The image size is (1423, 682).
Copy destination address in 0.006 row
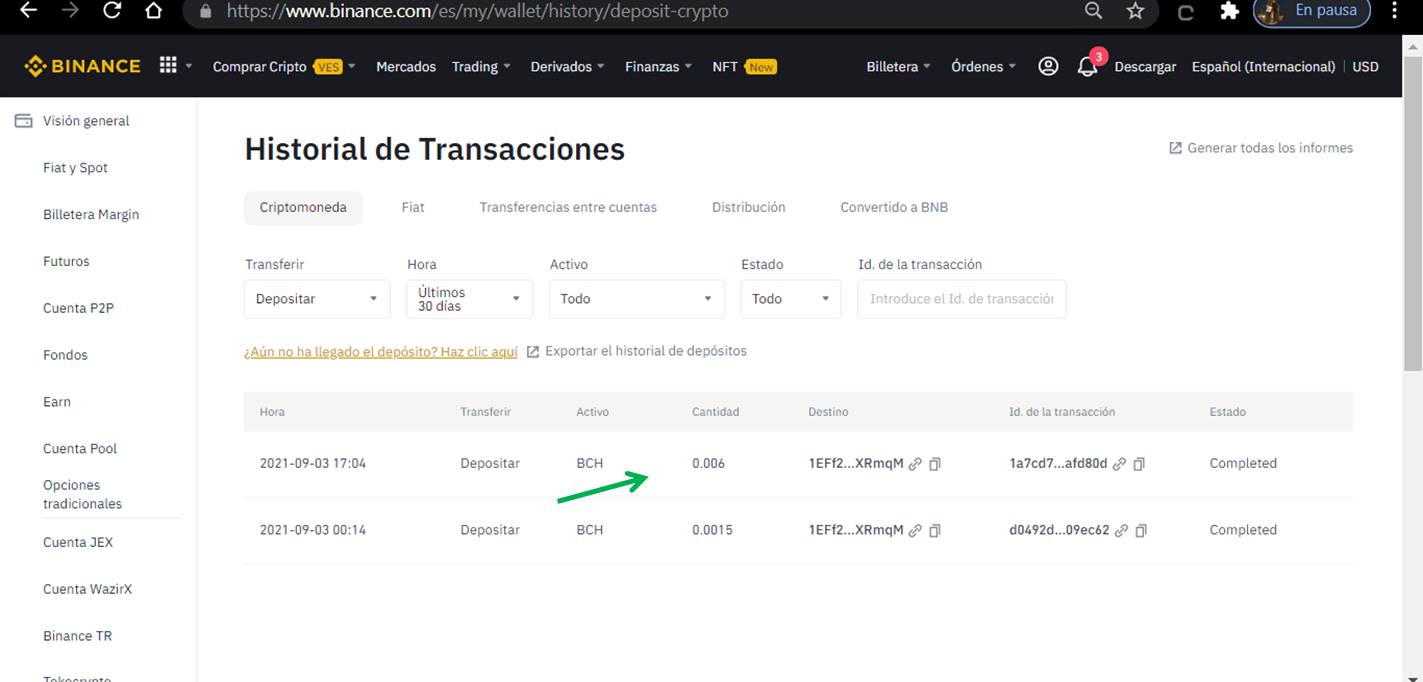(935, 464)
